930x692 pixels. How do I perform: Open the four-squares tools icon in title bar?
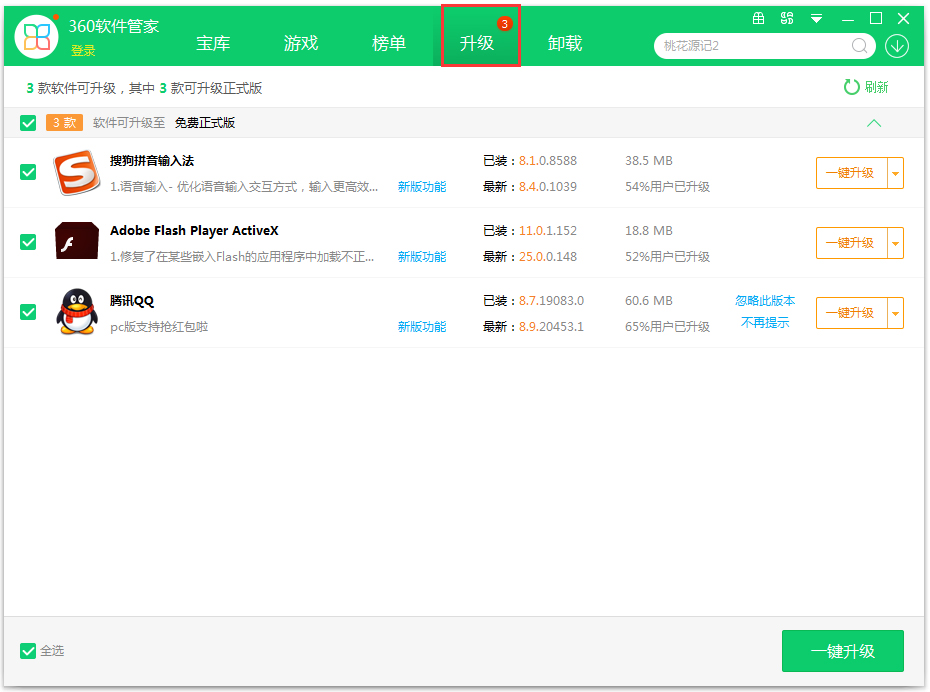tap(787, 18)
